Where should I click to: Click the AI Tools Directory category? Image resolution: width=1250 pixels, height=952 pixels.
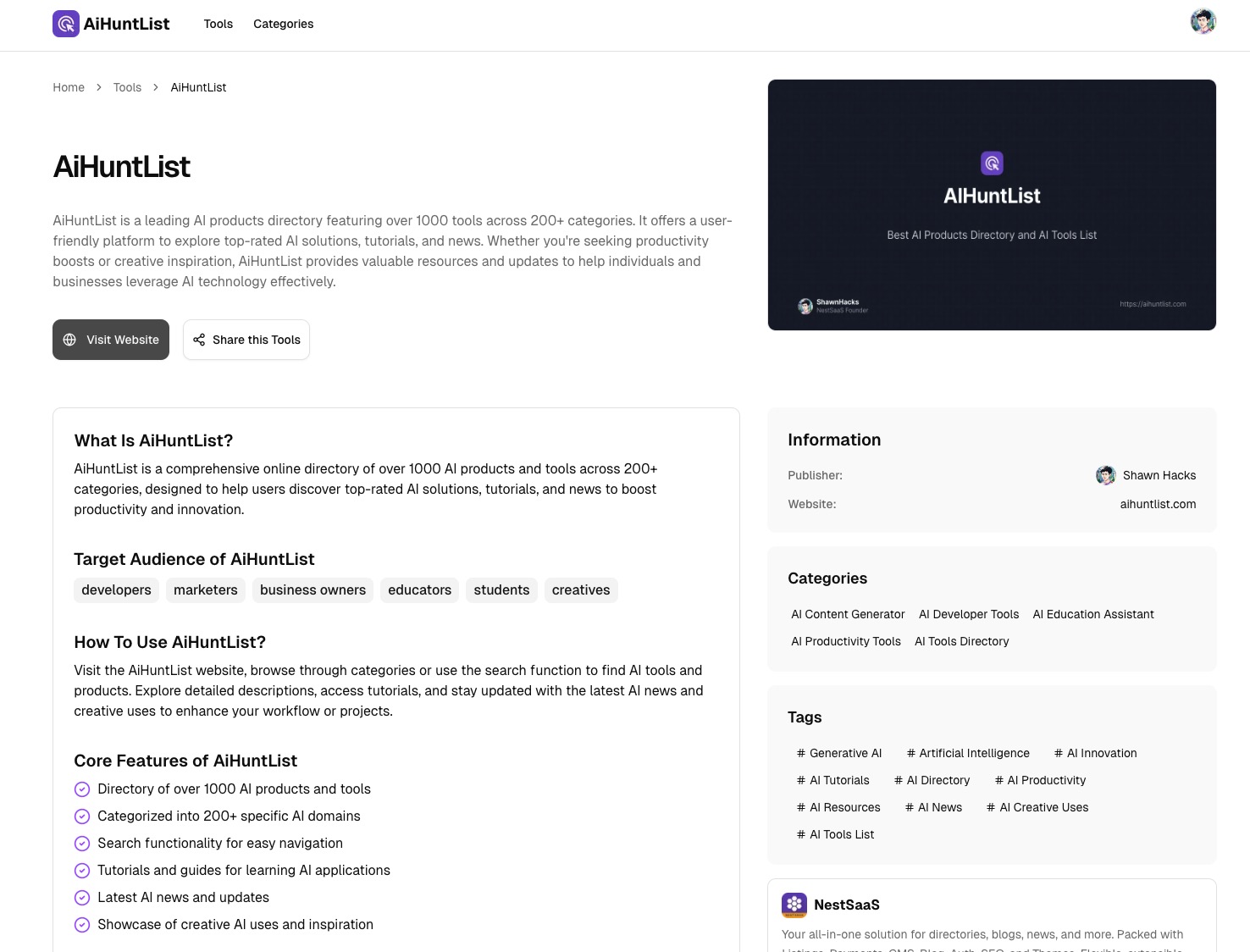coord(961,641)
